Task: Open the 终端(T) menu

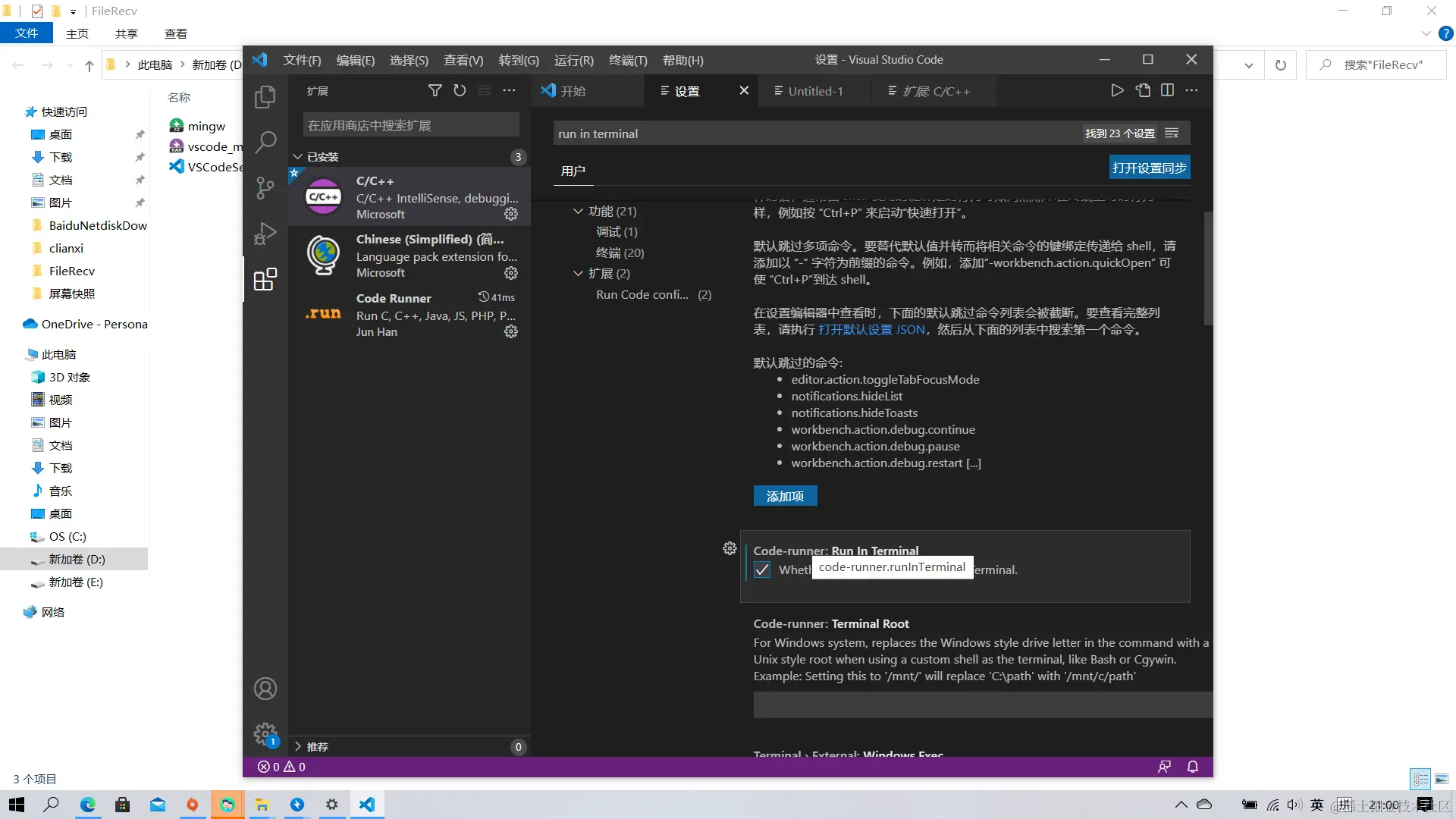Action: point(627,60)
